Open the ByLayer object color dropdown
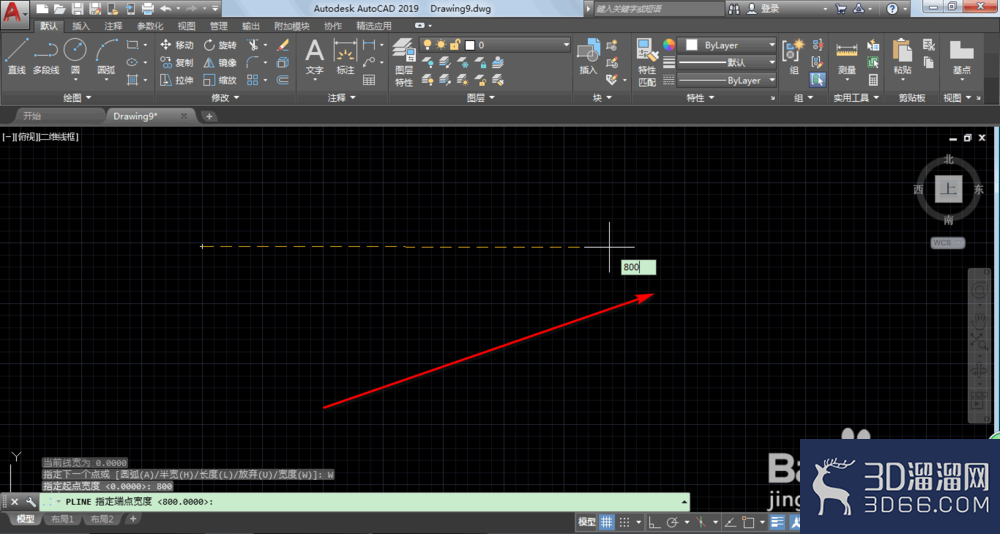 point(726,45)
